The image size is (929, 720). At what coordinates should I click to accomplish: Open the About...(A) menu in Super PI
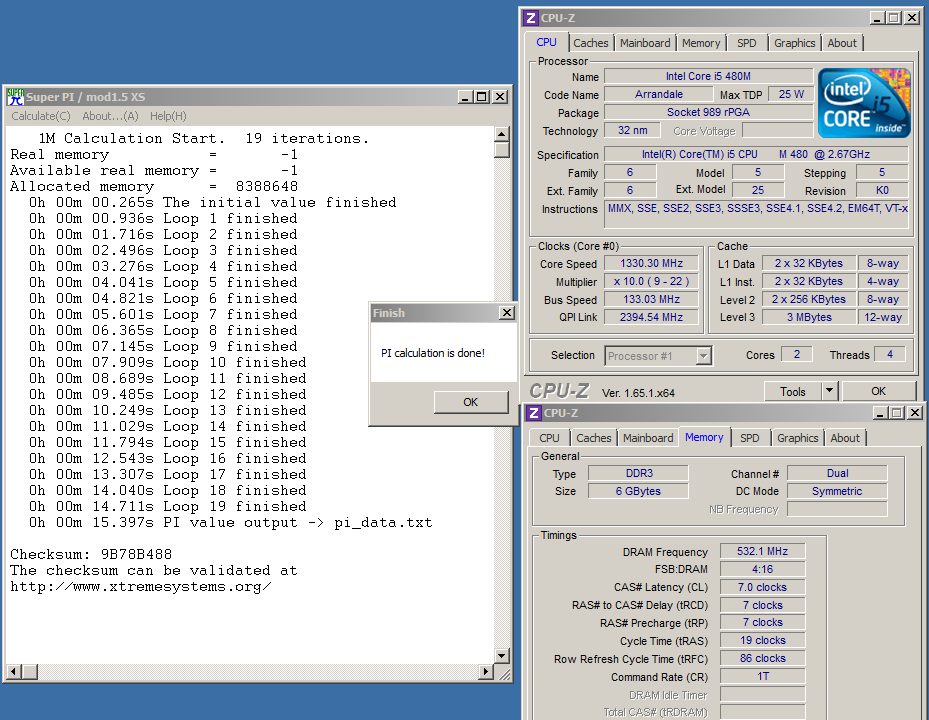click(x=110, y=116)
